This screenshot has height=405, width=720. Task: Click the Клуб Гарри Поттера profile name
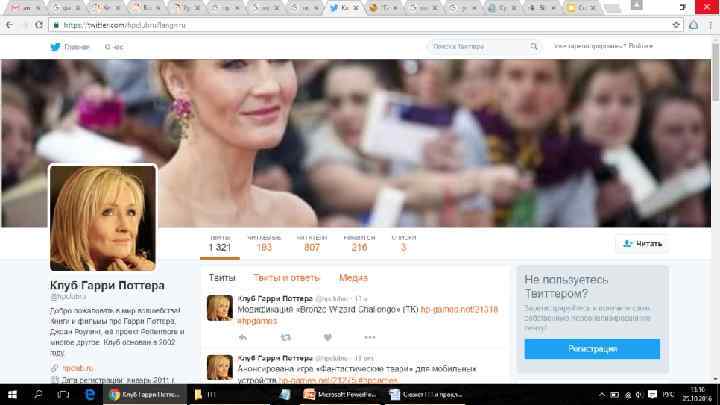point(107,286)
